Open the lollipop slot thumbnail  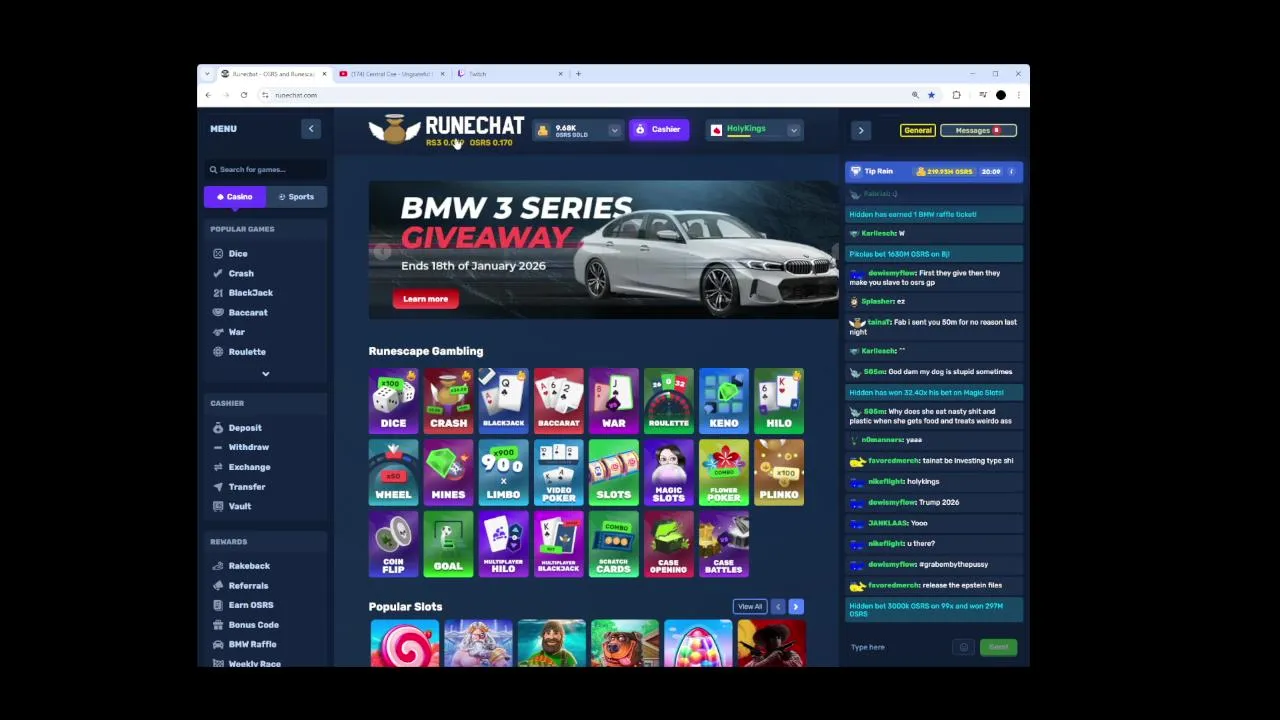404,643
